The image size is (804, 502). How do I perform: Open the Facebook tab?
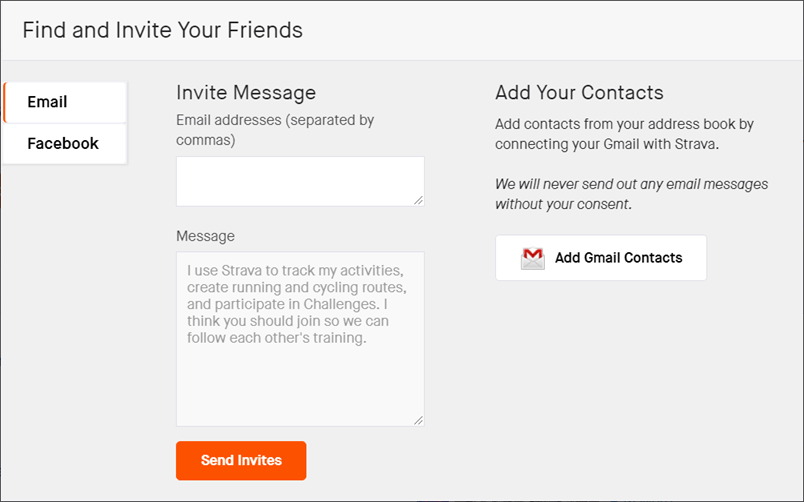click(x=65, y=143)
